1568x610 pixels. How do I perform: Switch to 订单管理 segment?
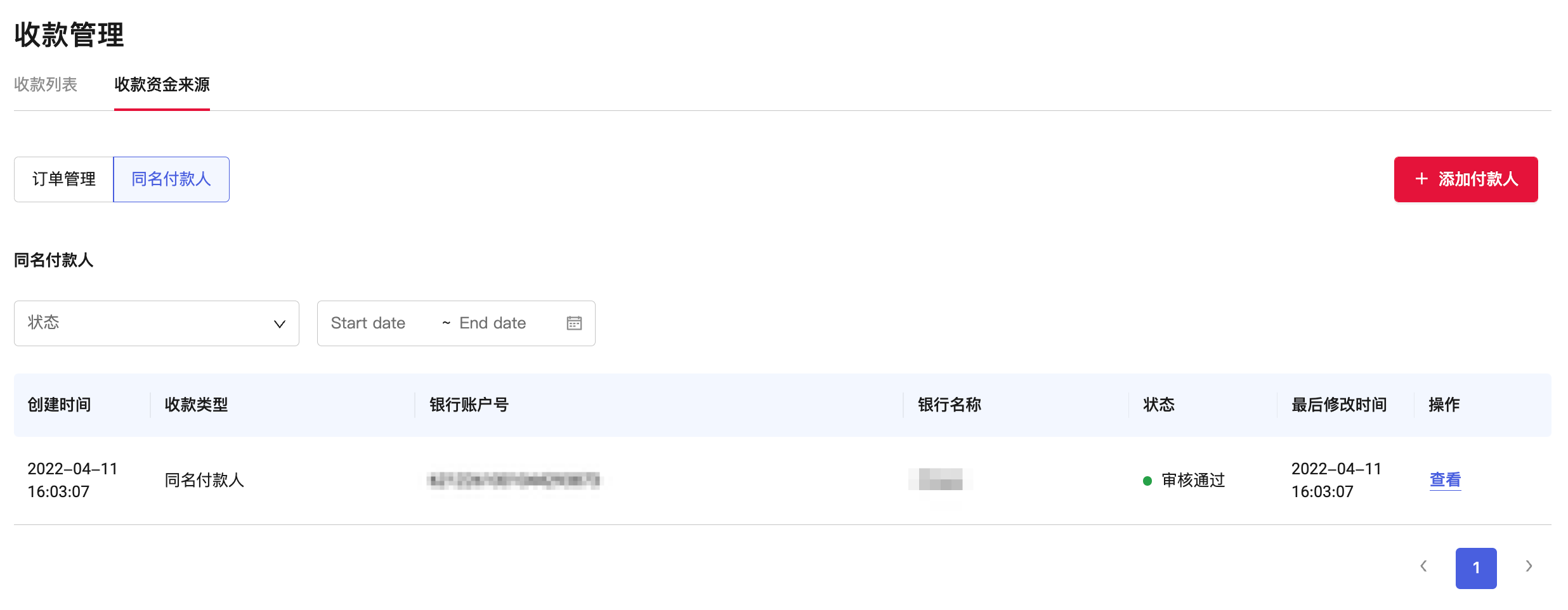pyautogui.click(x=64, y=179)
